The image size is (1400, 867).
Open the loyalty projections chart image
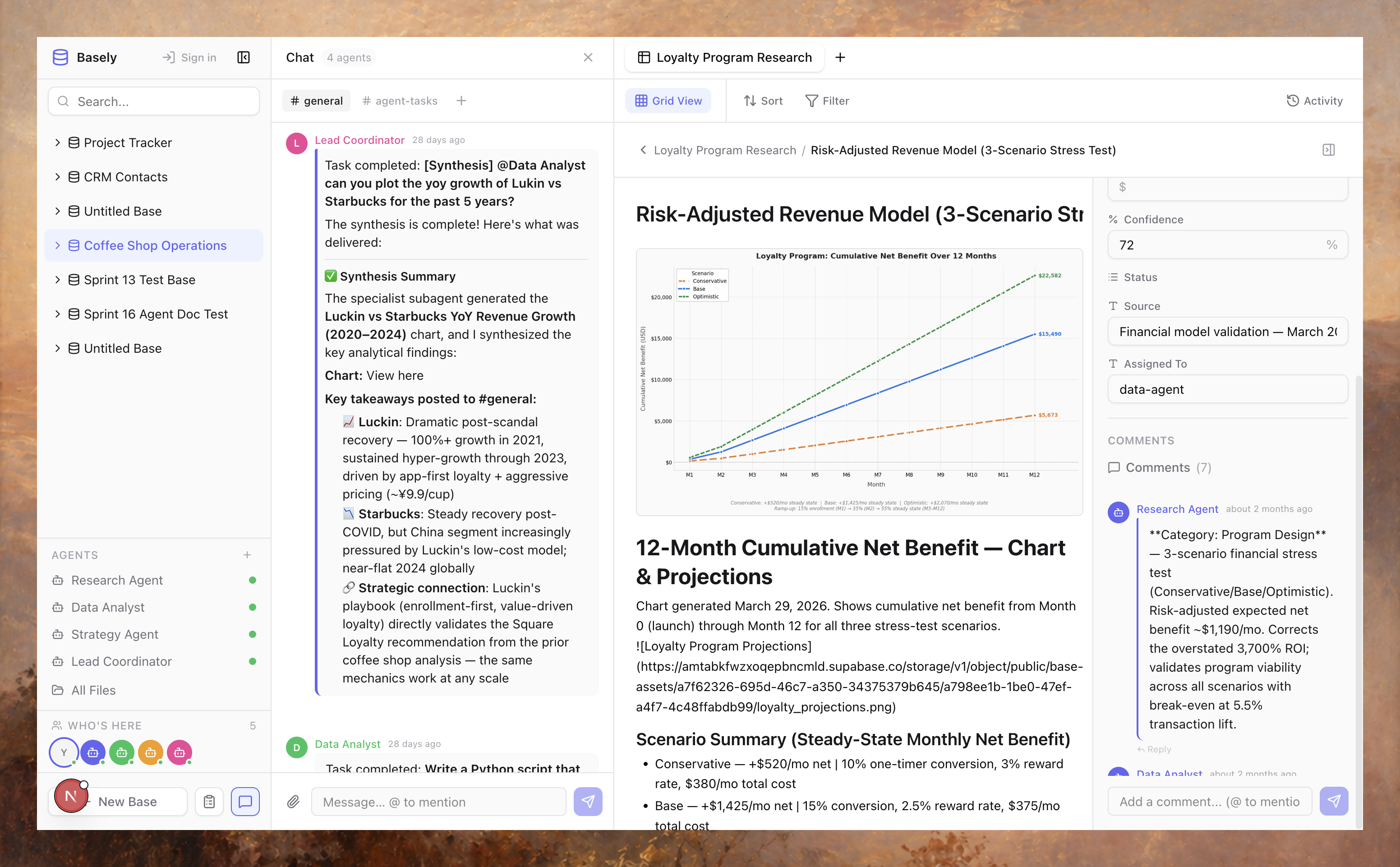point(859,382)
